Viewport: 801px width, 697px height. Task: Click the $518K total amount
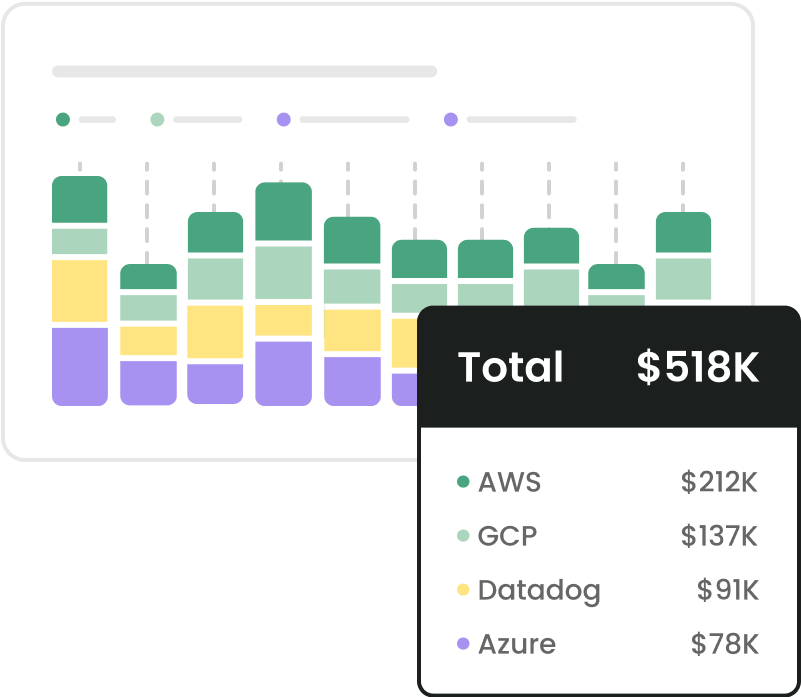697,368
